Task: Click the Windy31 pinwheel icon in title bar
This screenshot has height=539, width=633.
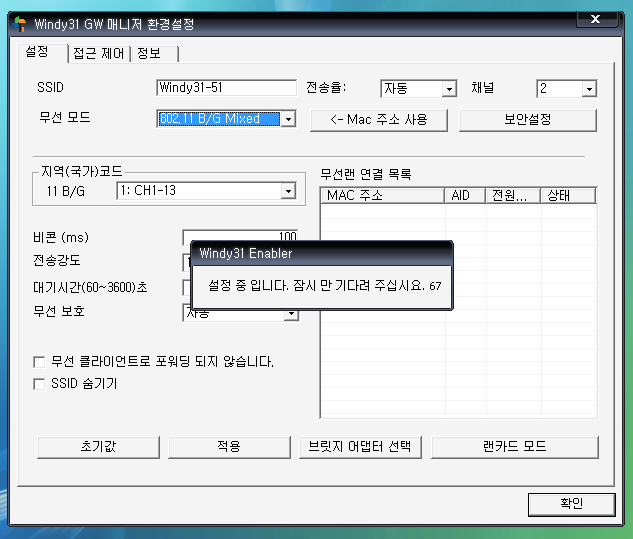Action: 19,24
